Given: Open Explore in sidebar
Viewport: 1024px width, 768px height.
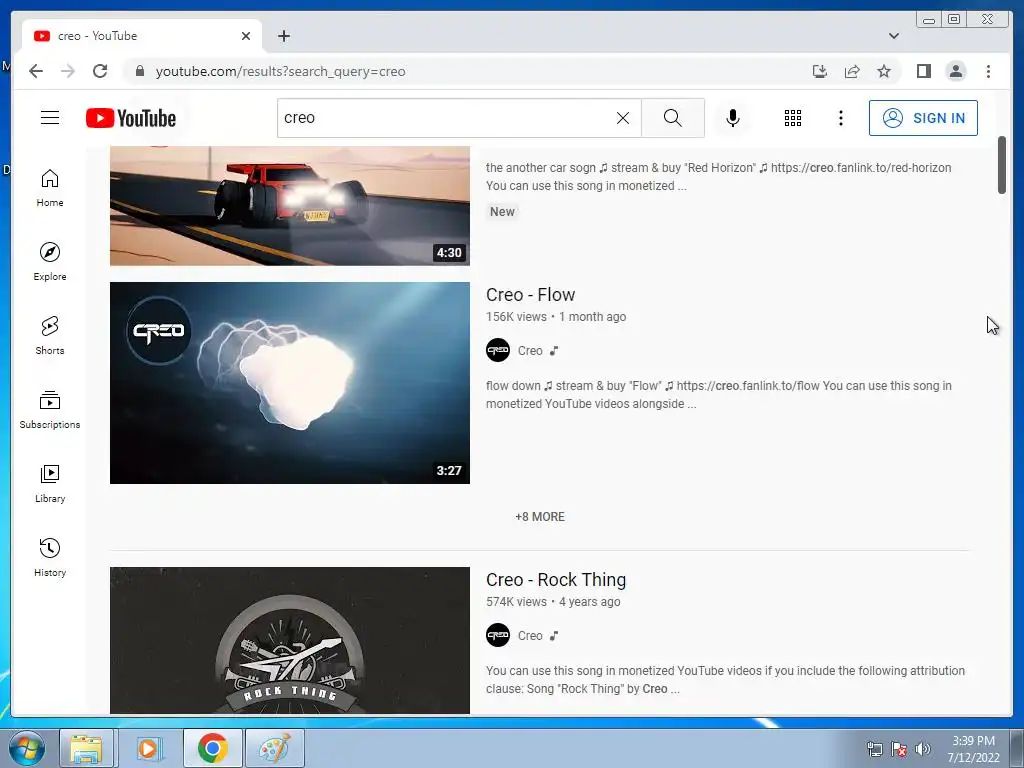Looking at the screenshot, I should point(50,262).
